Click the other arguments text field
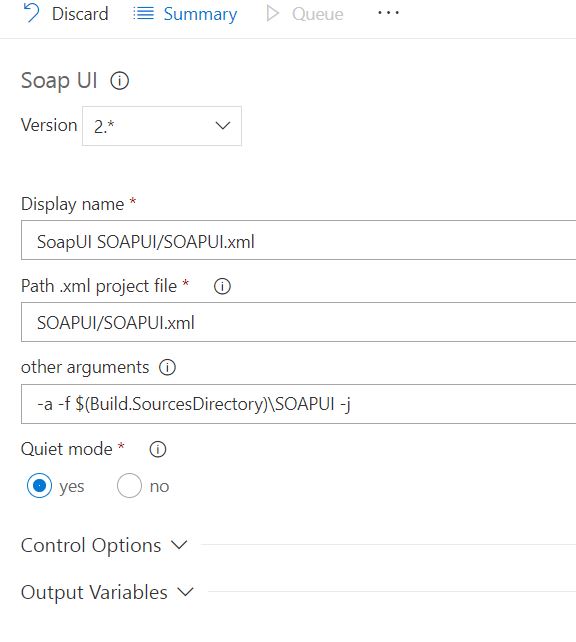The width and height of the screenshot is (576, 642). (x=298, y=404)
